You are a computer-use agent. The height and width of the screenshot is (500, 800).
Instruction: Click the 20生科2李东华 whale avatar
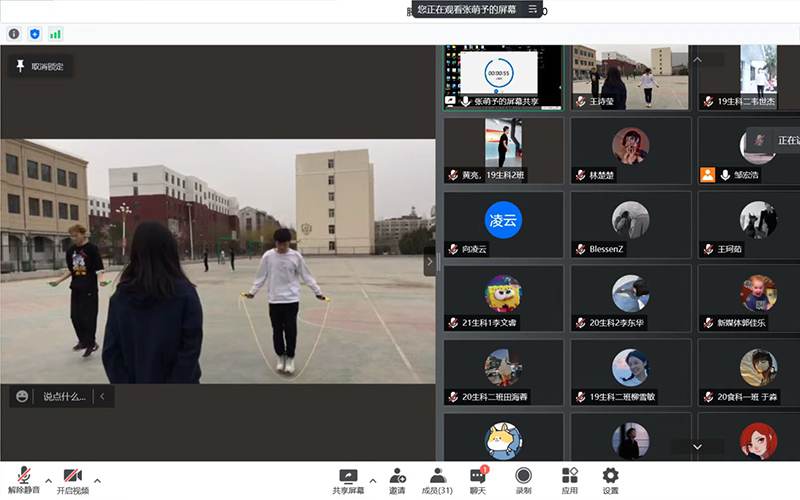[x=631, y=293]
